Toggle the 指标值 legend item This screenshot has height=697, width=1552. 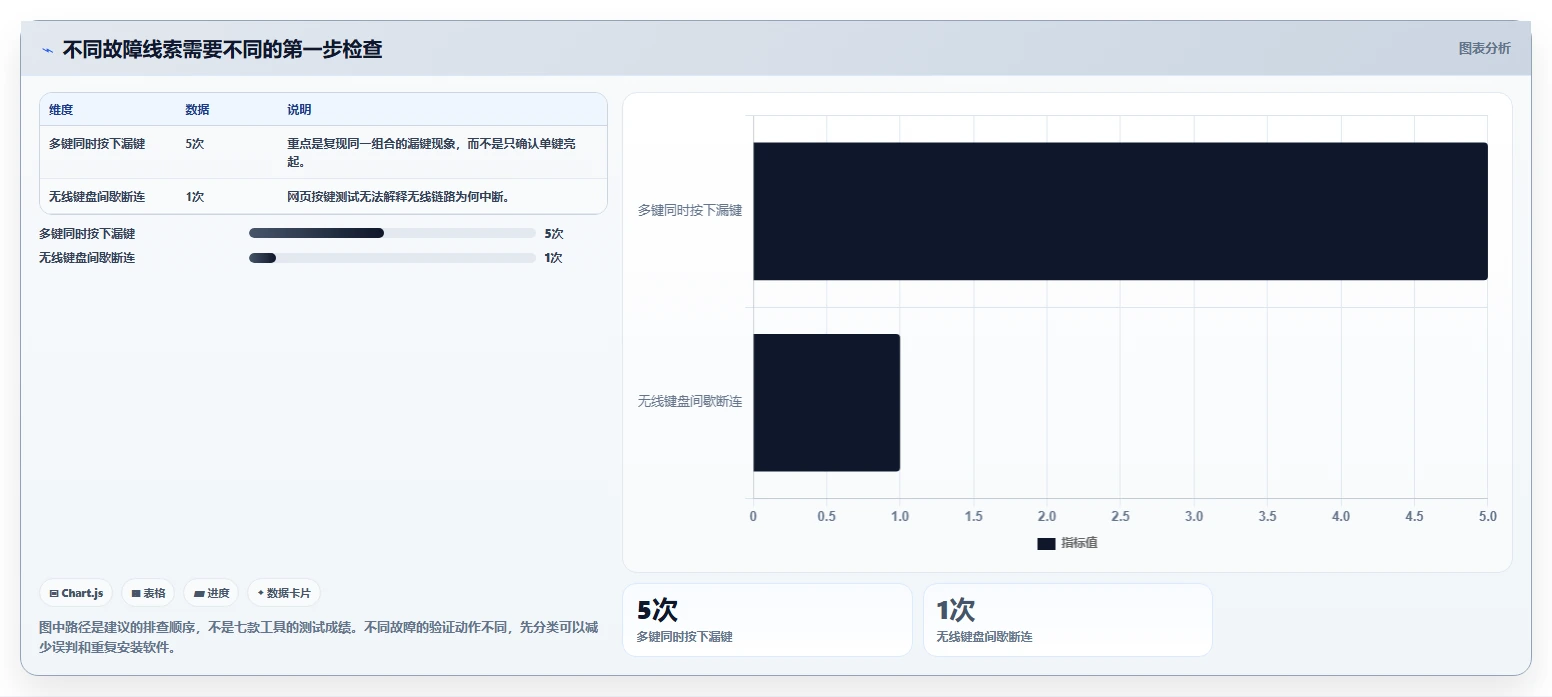coord(1067,543)
